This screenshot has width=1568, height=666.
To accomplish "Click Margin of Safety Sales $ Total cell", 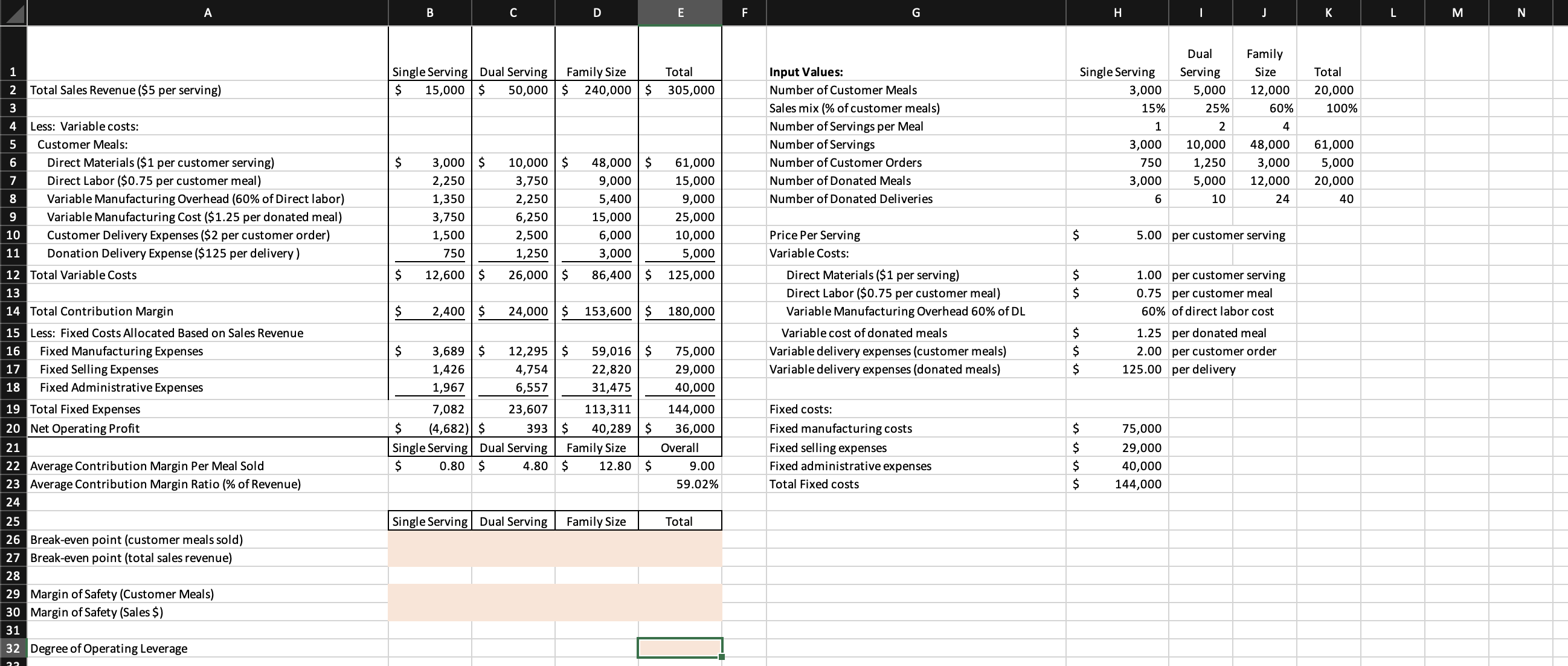I will click(x=680, y=612).
